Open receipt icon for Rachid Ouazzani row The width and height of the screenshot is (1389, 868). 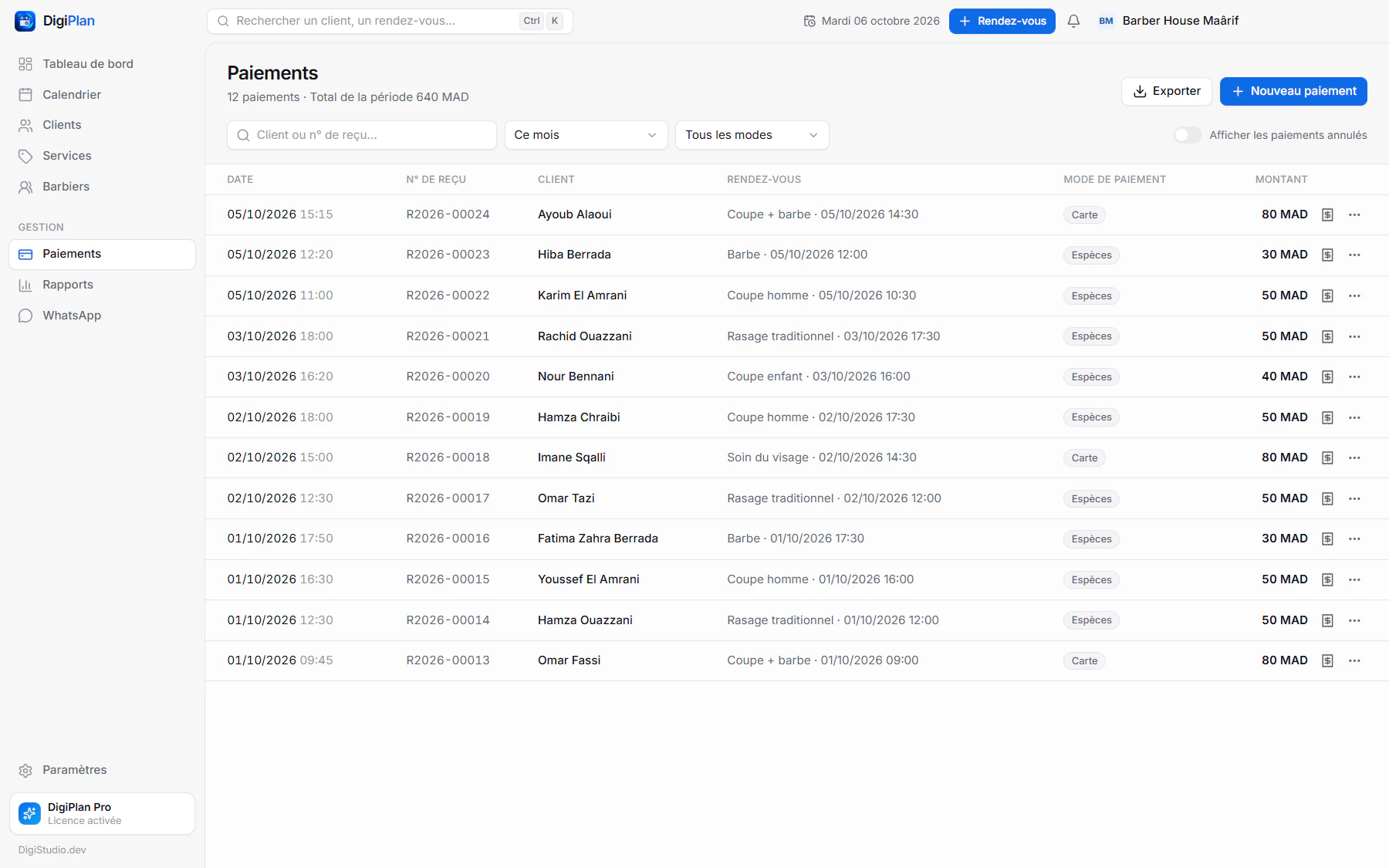1327,336
